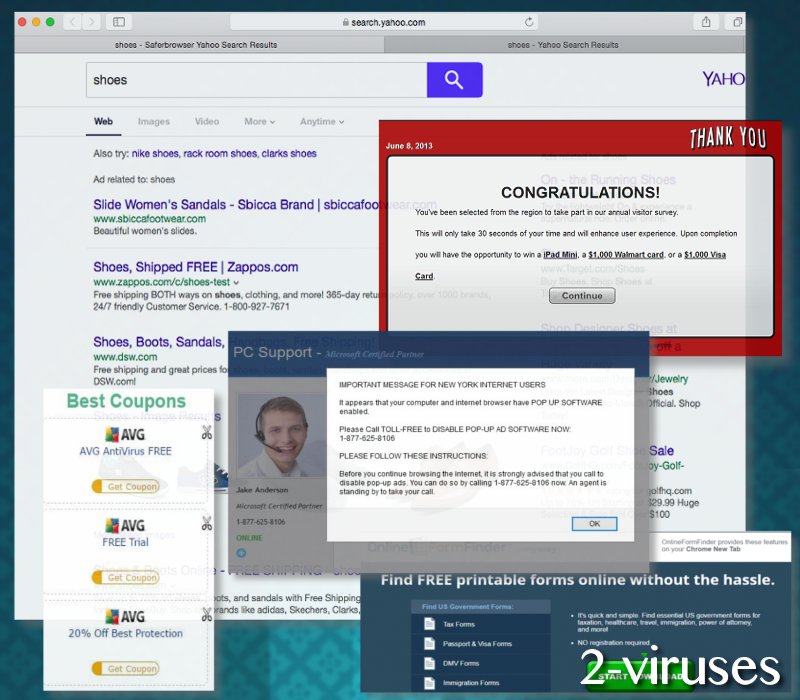Click the Safari share icon

coord(708,20)
